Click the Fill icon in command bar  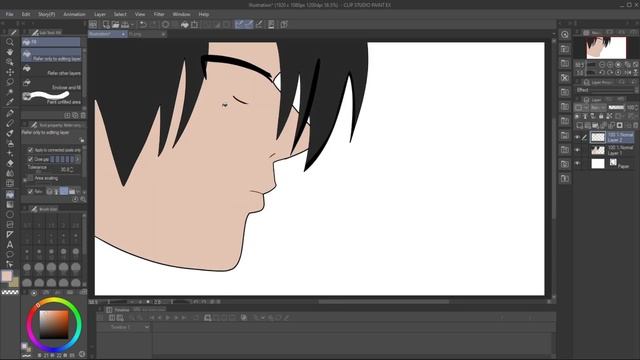[x=184, y=24]
